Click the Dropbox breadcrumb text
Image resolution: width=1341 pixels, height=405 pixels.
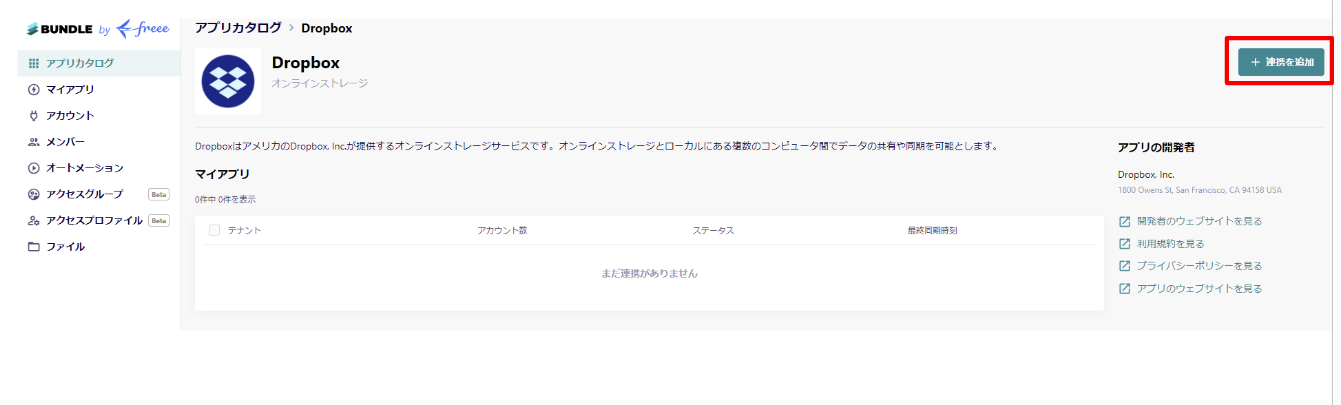pos(326,28)
